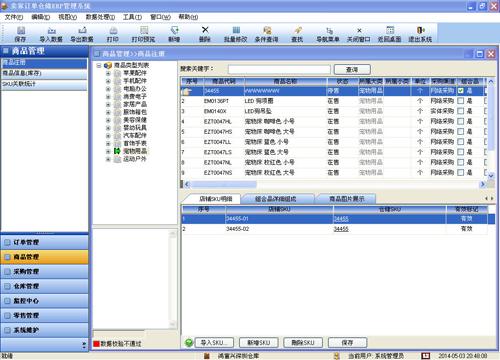Click the red 数据校验不通过 indicator icon
This screenshot has height=360, width=500.
click(x=96, y=344)
